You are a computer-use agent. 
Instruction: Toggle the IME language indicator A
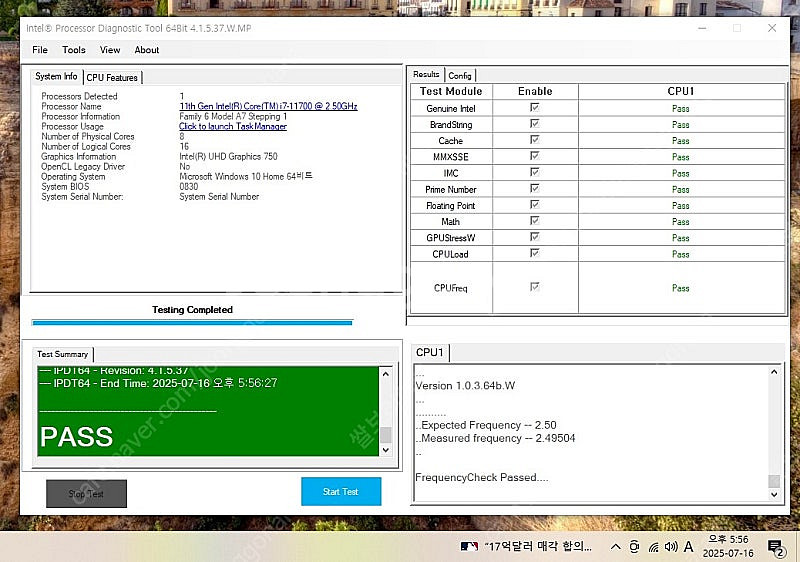688,547
